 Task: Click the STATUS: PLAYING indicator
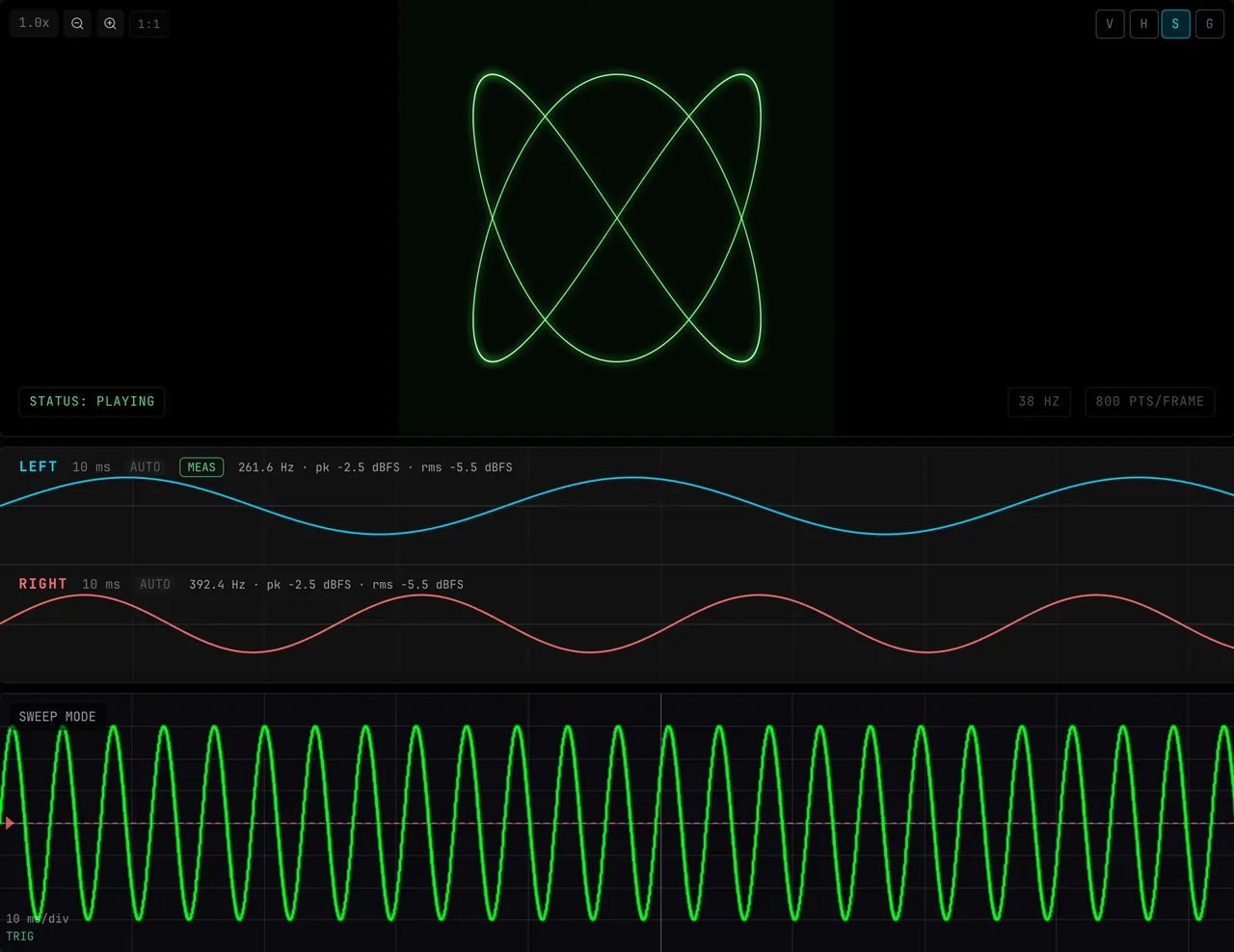click(92, 402)
